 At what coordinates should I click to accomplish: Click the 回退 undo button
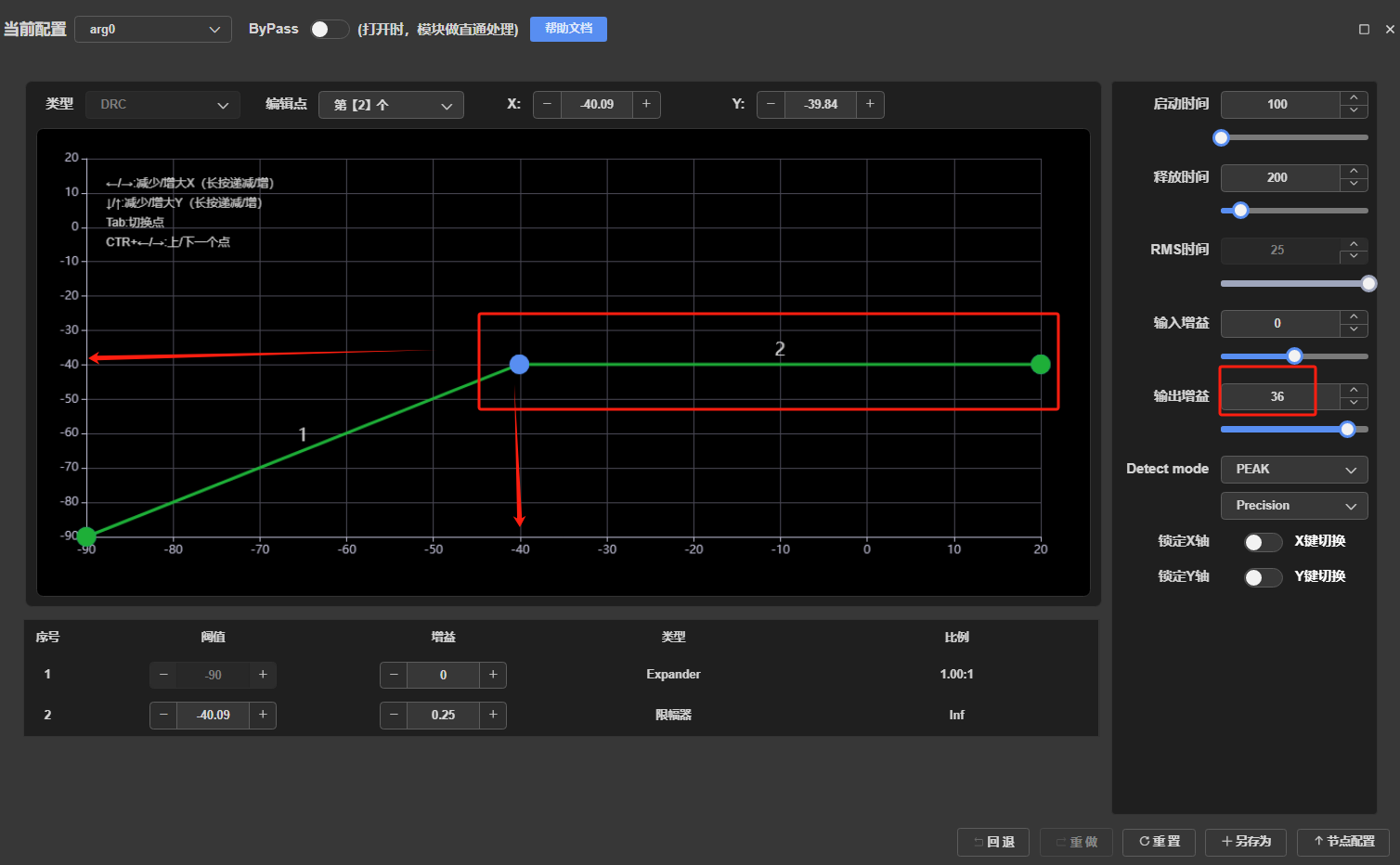point(993,842)
